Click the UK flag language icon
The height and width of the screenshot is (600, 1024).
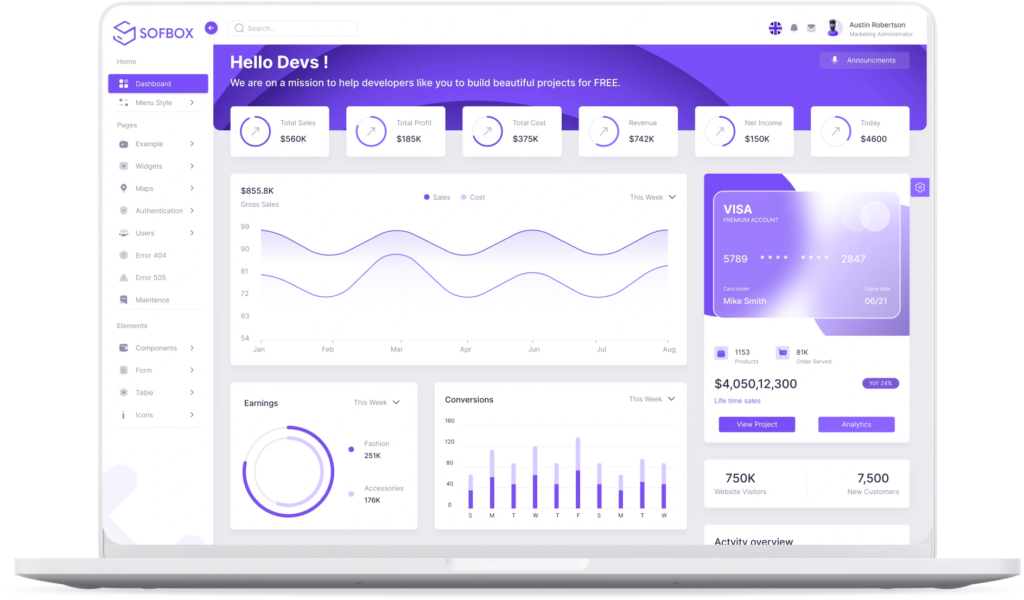[775, 28]
